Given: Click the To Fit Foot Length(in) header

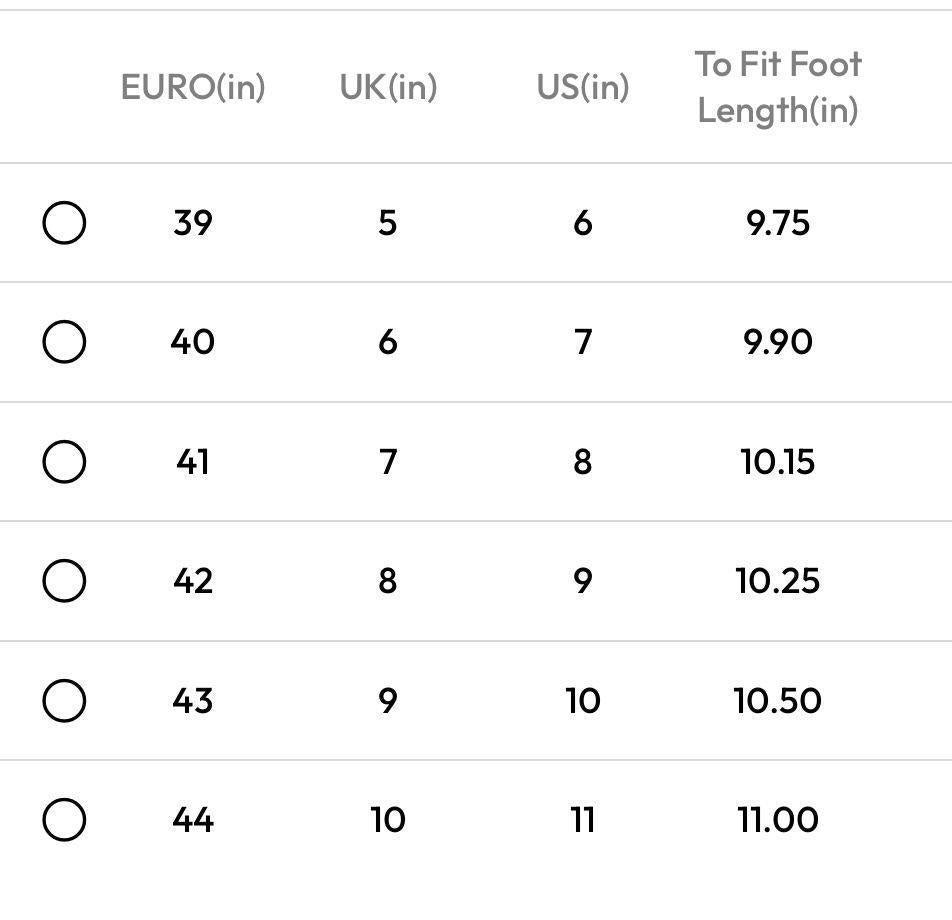Looking at the screenshot, I should click(x=778, y=87).
